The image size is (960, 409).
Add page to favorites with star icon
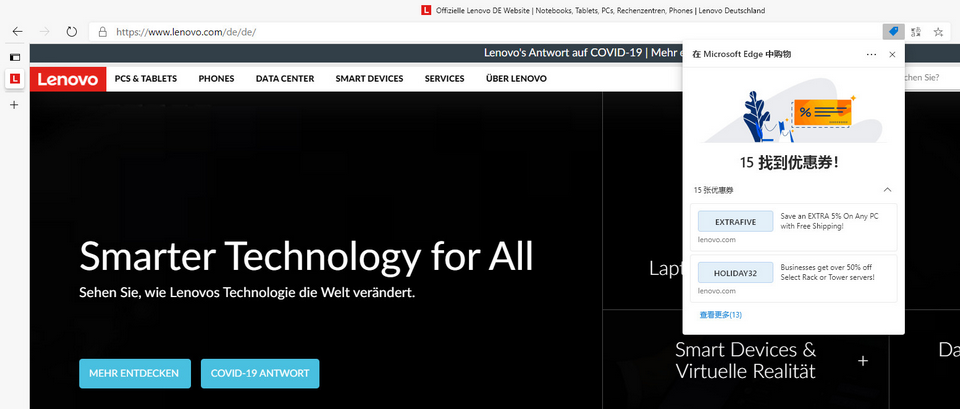click(938, 31)
